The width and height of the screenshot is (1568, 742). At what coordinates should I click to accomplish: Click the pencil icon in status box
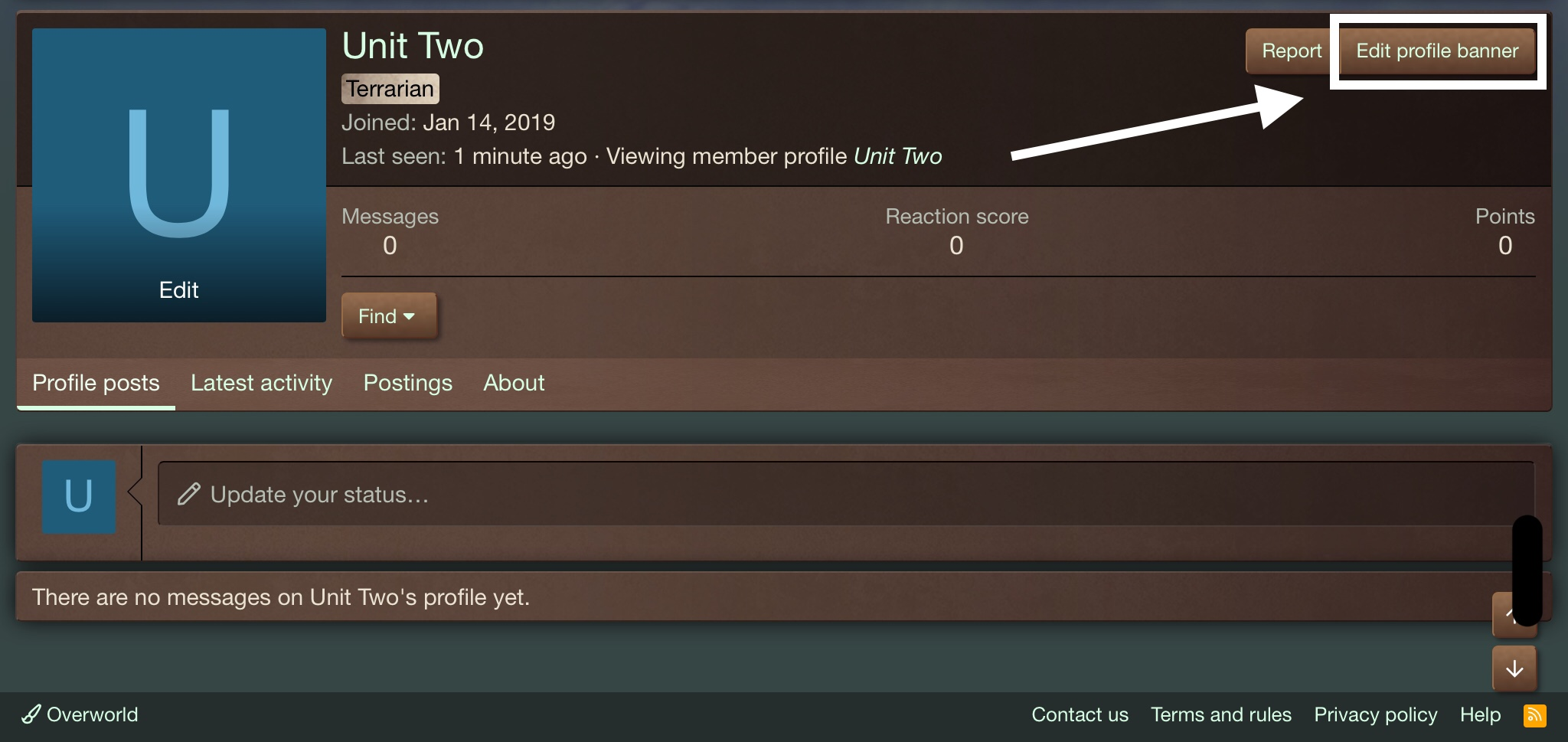click(x=188, y=494)
